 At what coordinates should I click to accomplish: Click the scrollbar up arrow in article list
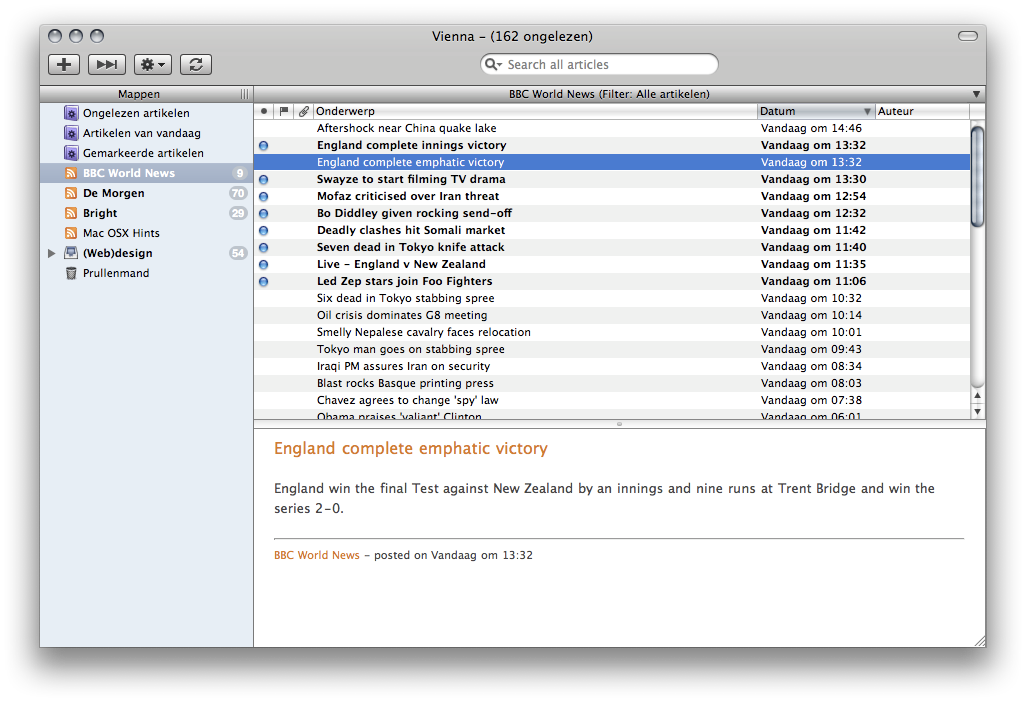[x=978, y=395]
